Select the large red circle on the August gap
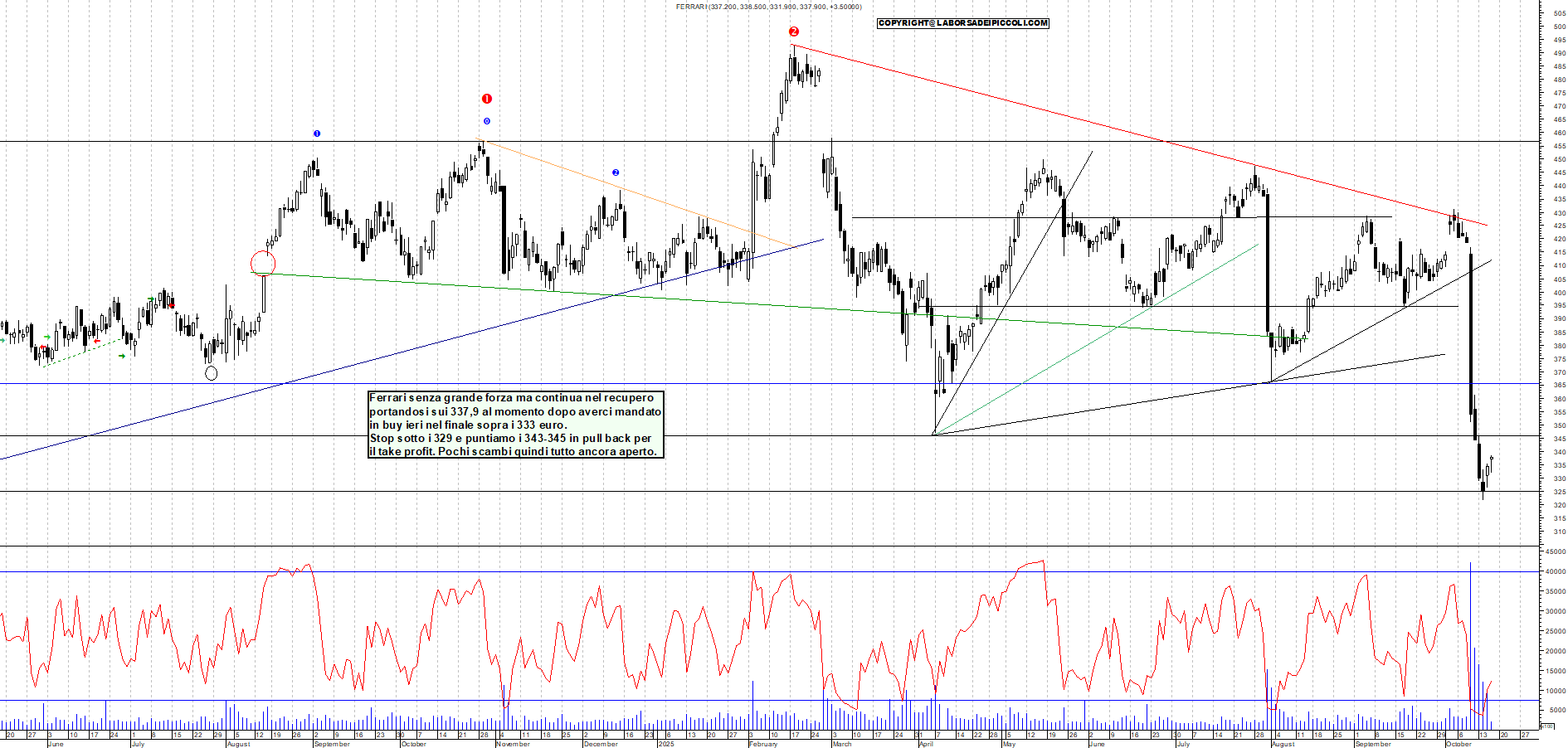Image resolution: width=1568 pixels, height=748 pixels. point(263,264)
